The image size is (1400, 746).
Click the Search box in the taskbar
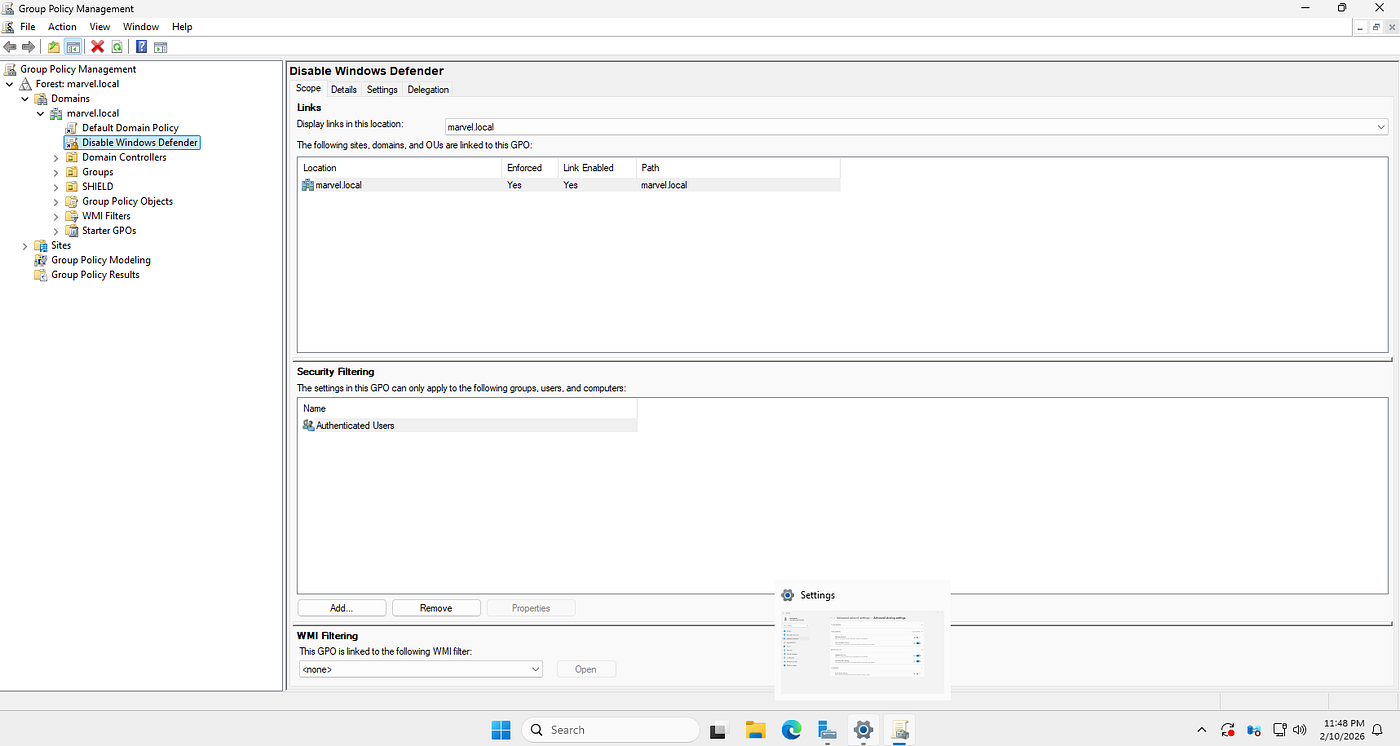point(611,730)
